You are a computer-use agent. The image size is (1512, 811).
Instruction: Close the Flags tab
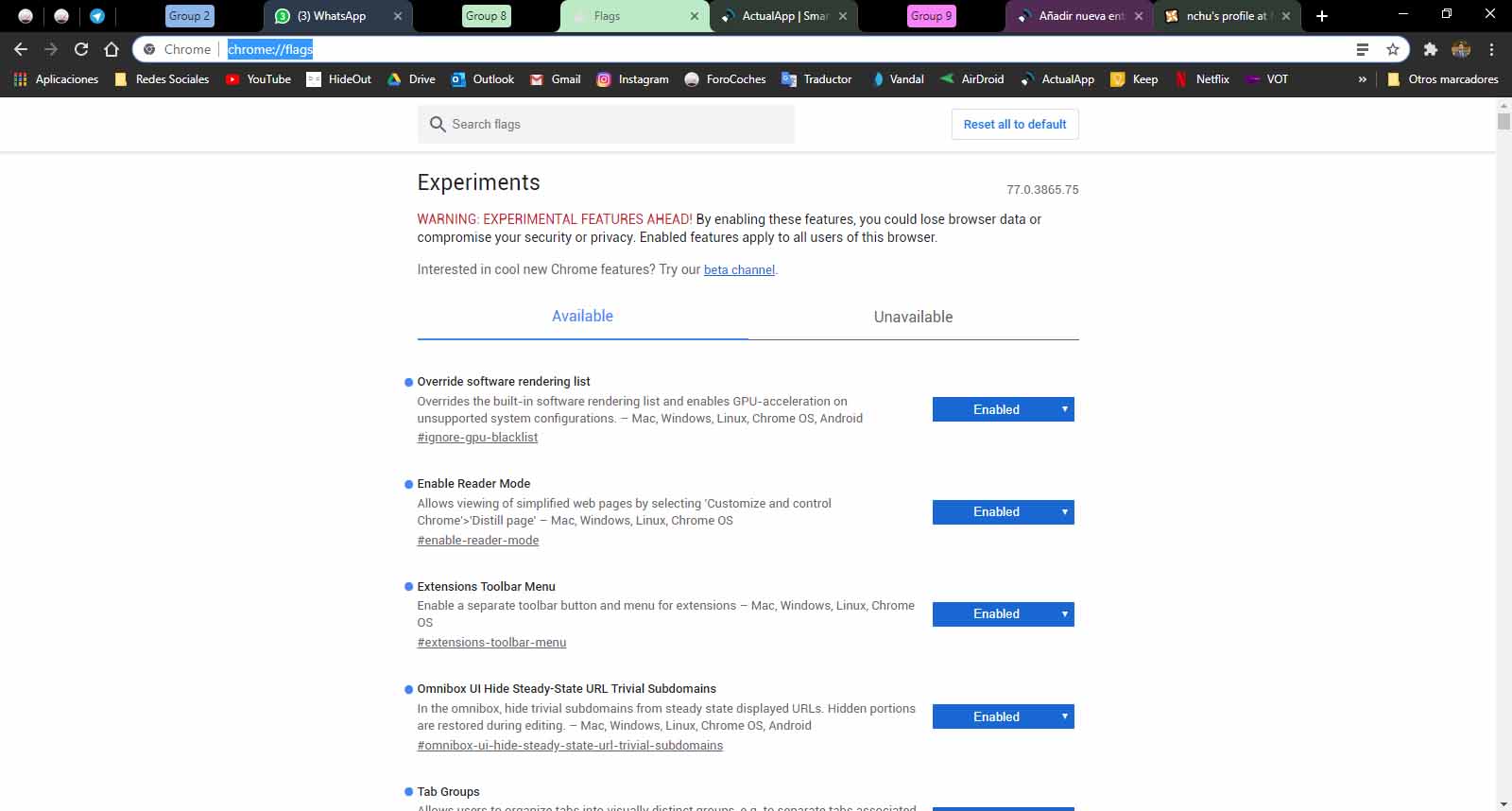[x=695, y=16]
